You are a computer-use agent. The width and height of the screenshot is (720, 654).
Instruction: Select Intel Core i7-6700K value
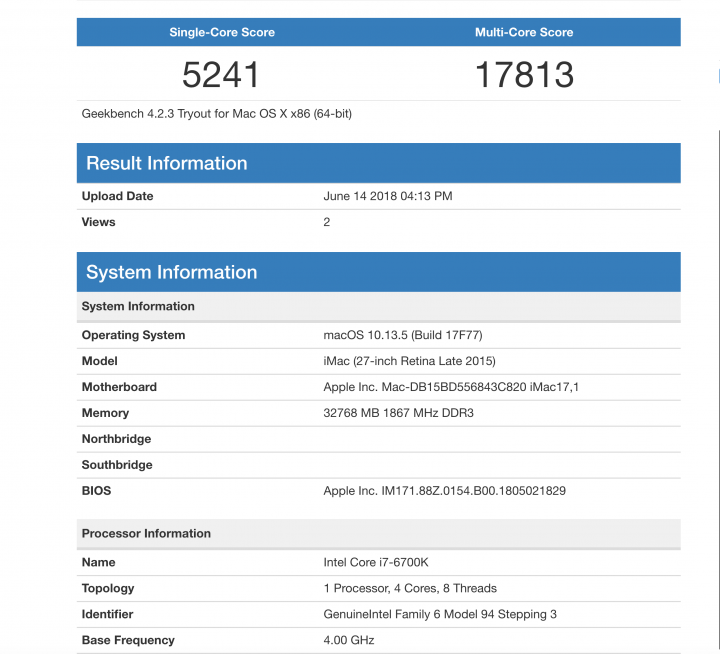[x=376, y=563]
